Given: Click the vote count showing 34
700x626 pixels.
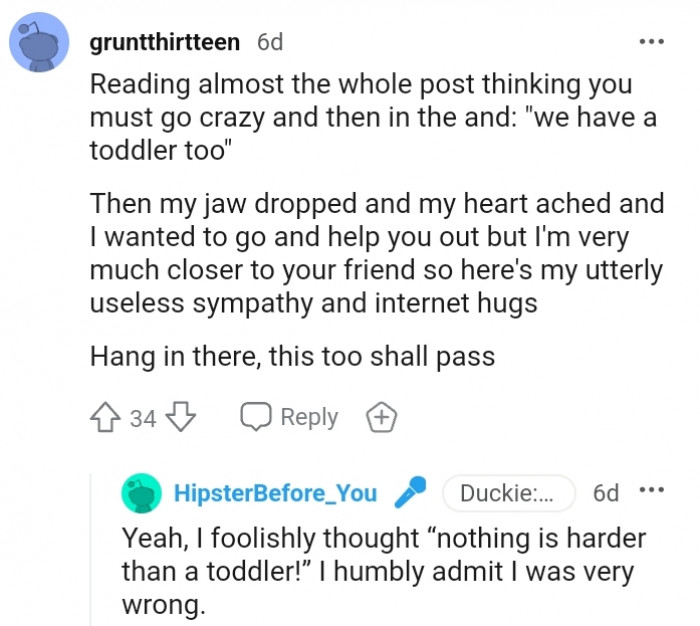Looking at the screenshot, I should pyautogui.click(x=142, y=418).
